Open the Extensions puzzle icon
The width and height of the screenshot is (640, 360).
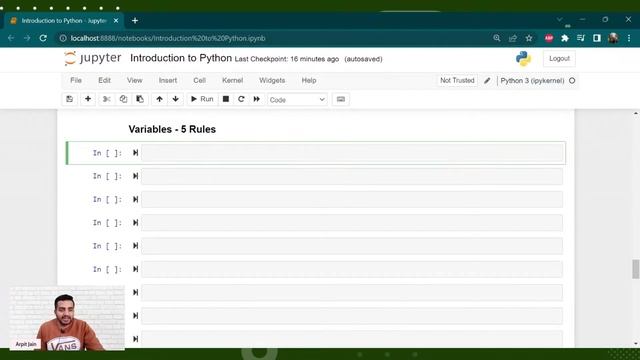(565, 38)
